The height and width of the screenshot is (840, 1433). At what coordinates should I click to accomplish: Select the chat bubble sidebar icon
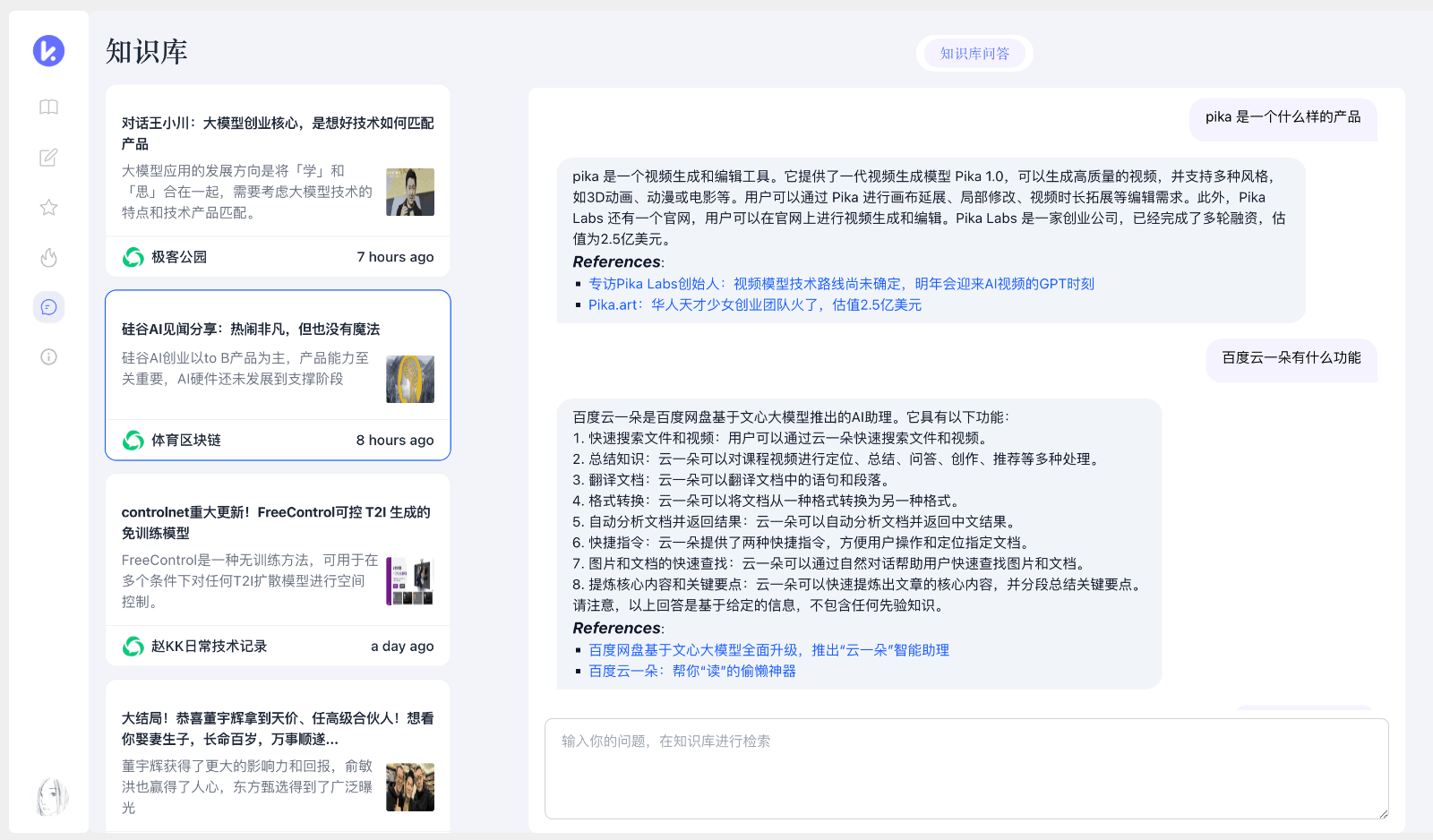click(x=48, y=307)
